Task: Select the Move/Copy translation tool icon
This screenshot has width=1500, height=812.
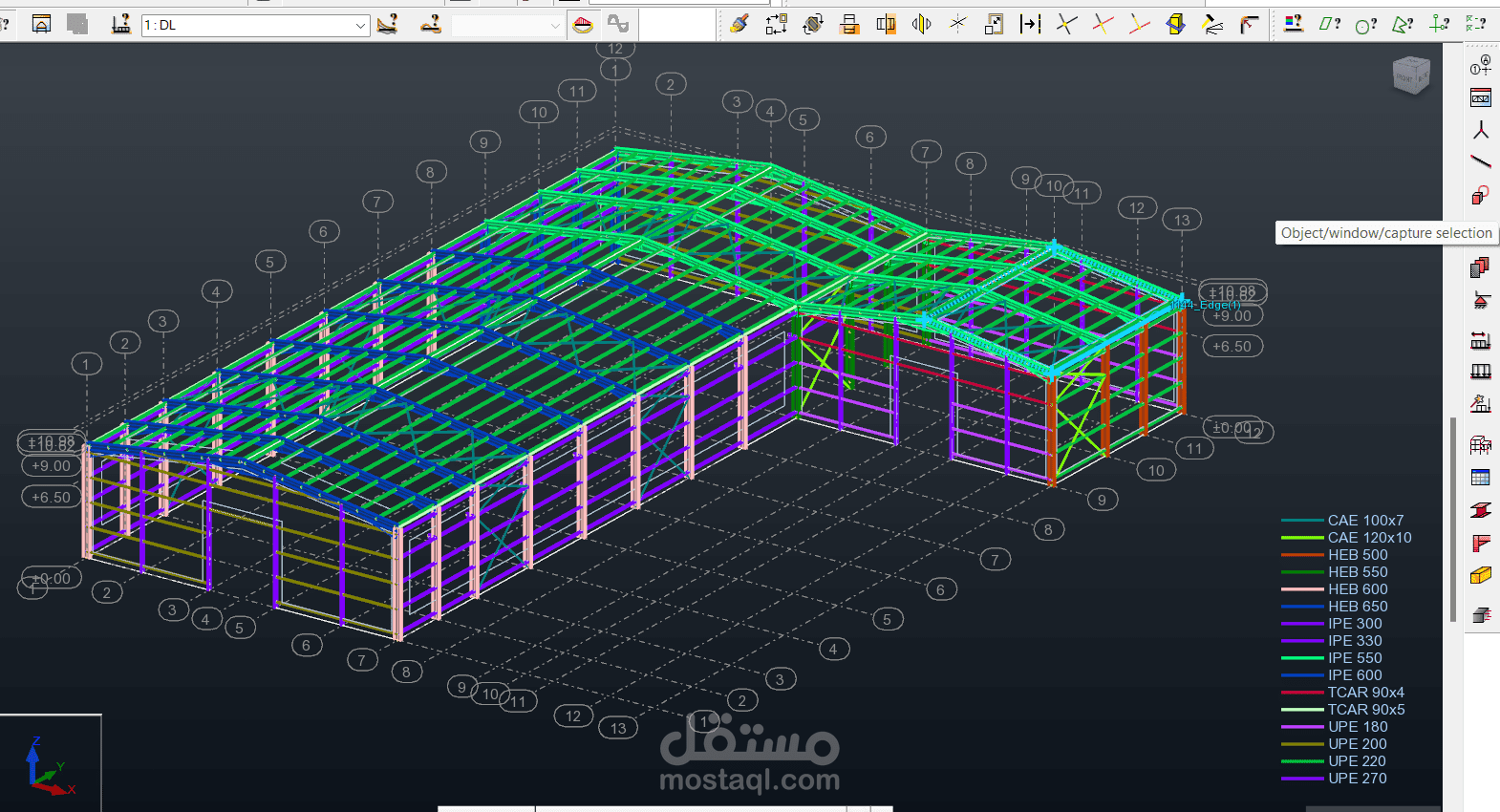Action: click(776, 24)
